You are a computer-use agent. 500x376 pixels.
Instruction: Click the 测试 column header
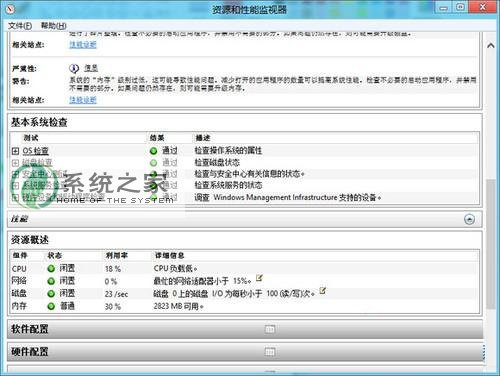pyautogui.click(x=31, y=138)
